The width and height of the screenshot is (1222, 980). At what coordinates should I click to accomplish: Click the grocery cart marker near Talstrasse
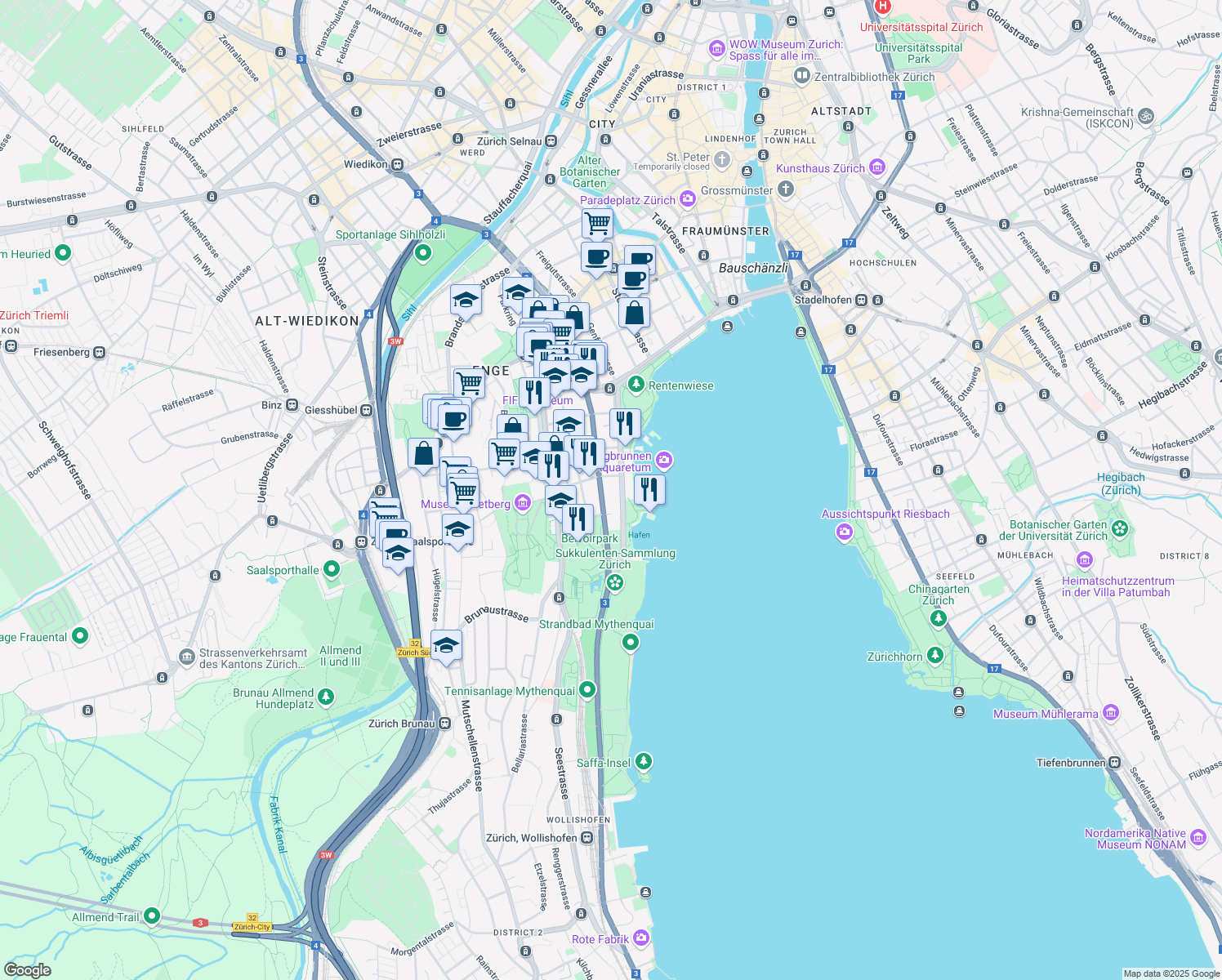coord(597,223)
